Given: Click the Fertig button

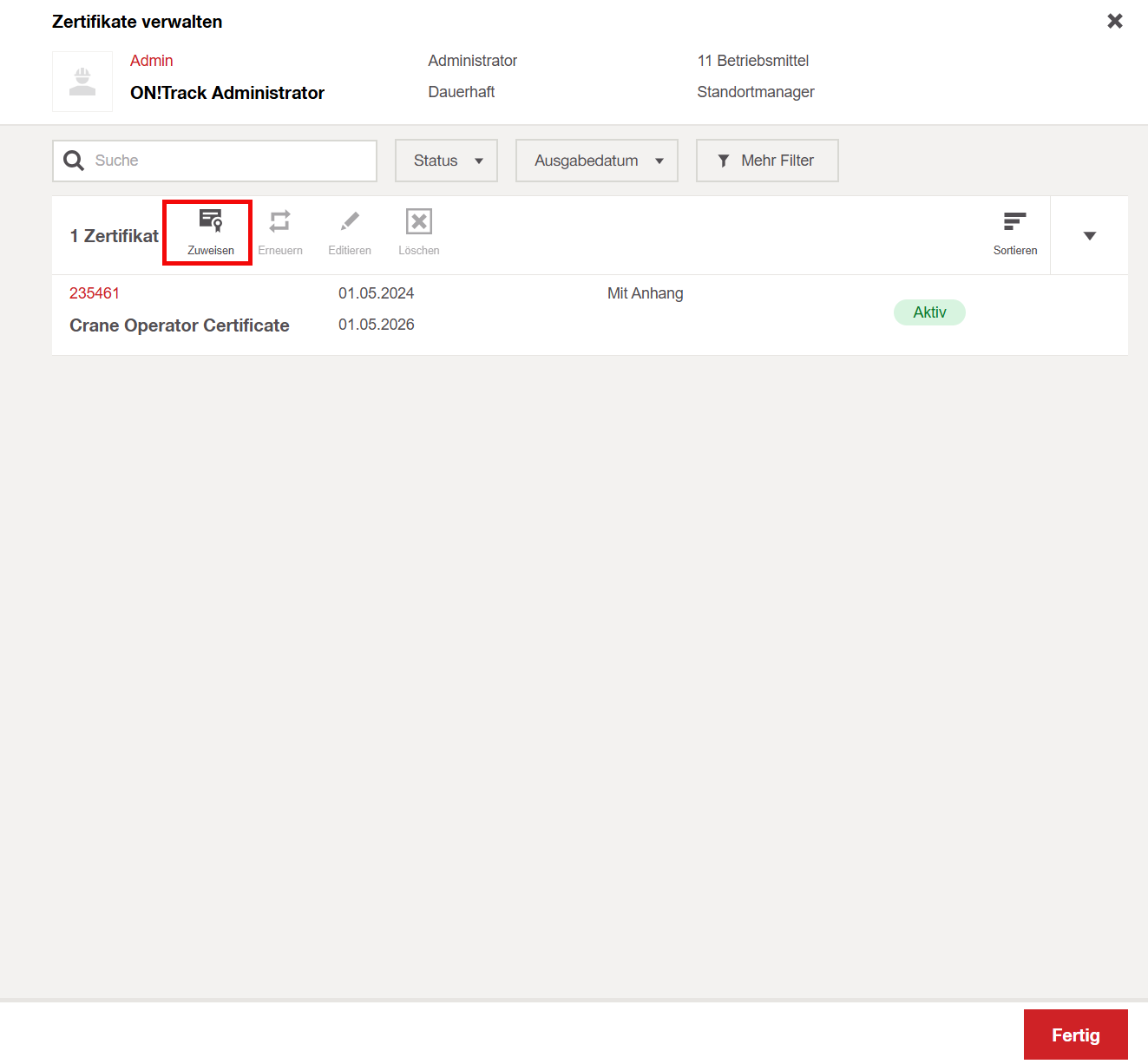Looking at the screenshot, I should pos(1076,1034).
